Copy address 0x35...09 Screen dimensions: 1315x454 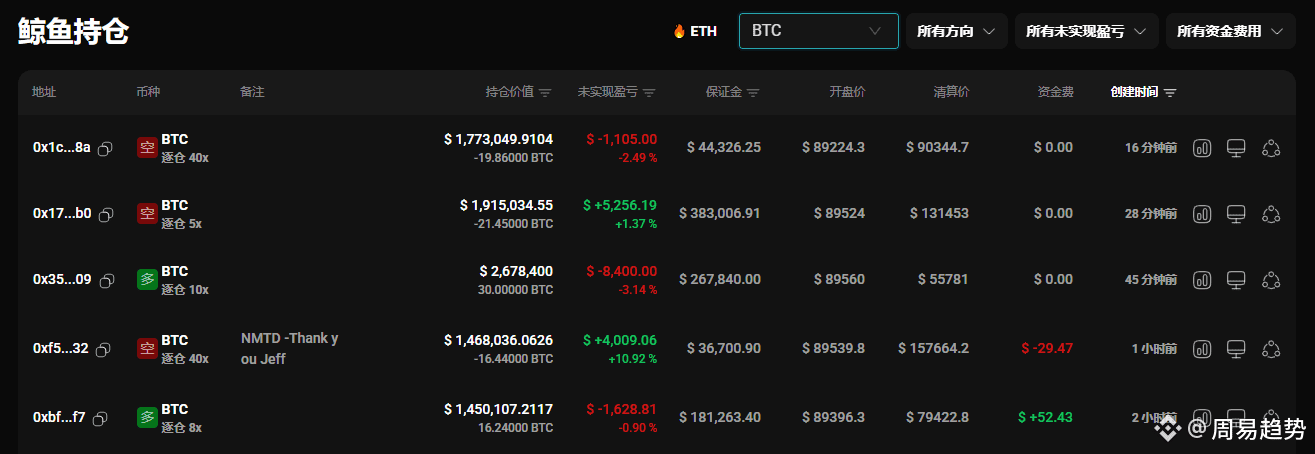click(x=105, y=280)
